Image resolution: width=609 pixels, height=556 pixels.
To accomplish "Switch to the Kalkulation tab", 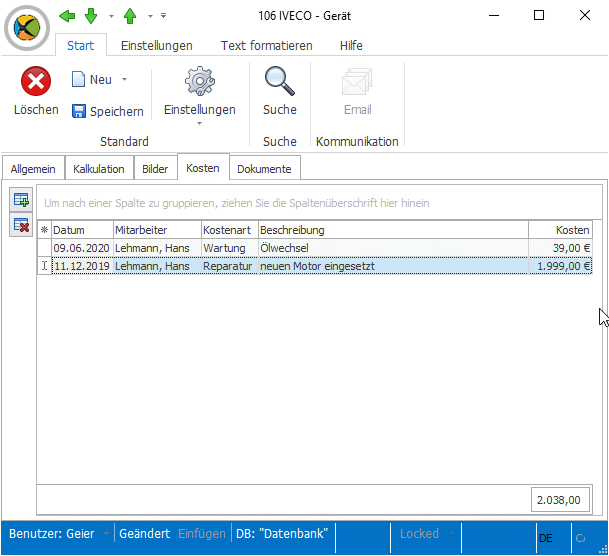I will point(99,169).
